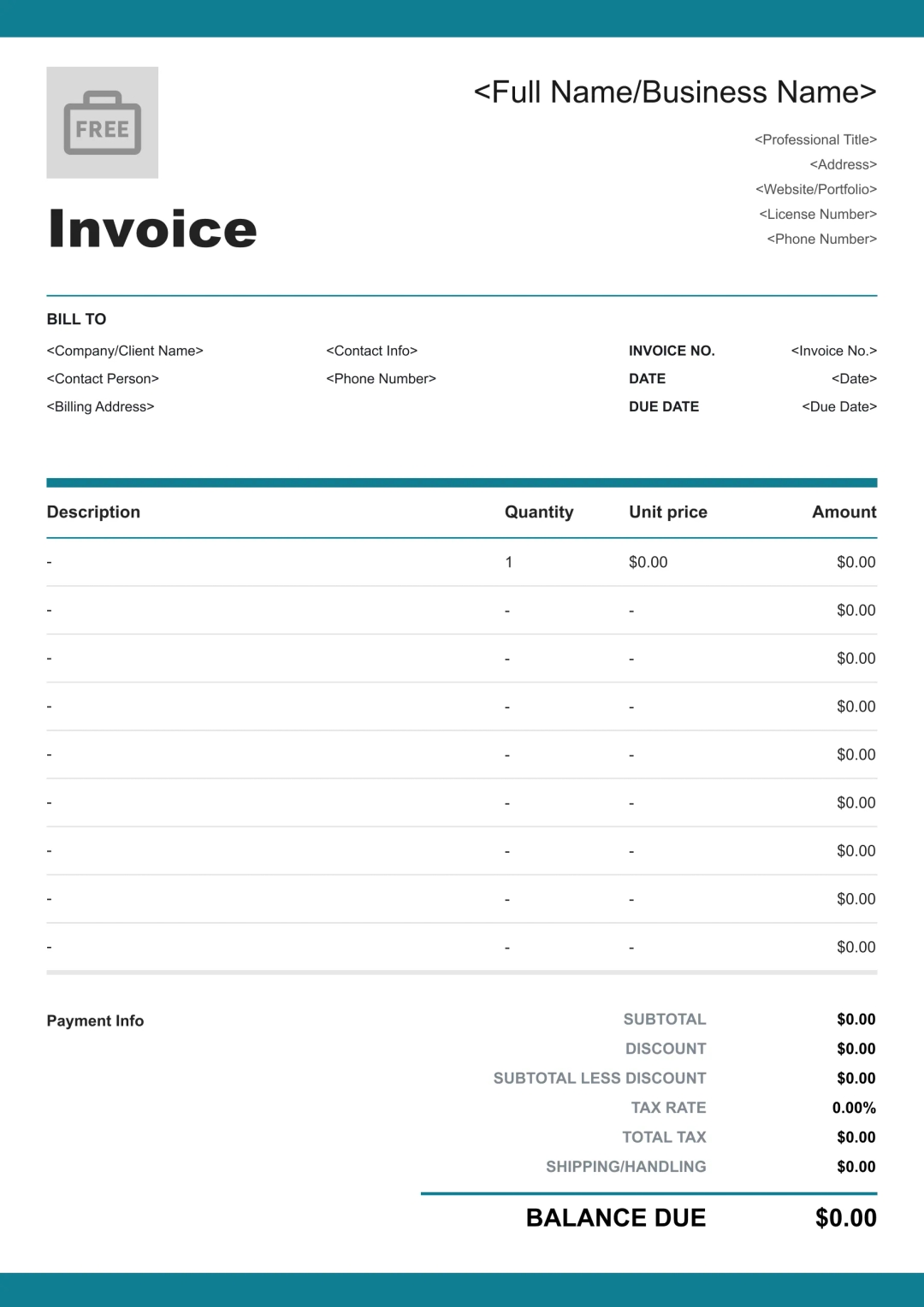Click the BALANCE DUE total amount
The image size is (924, 1307).
845,1218
